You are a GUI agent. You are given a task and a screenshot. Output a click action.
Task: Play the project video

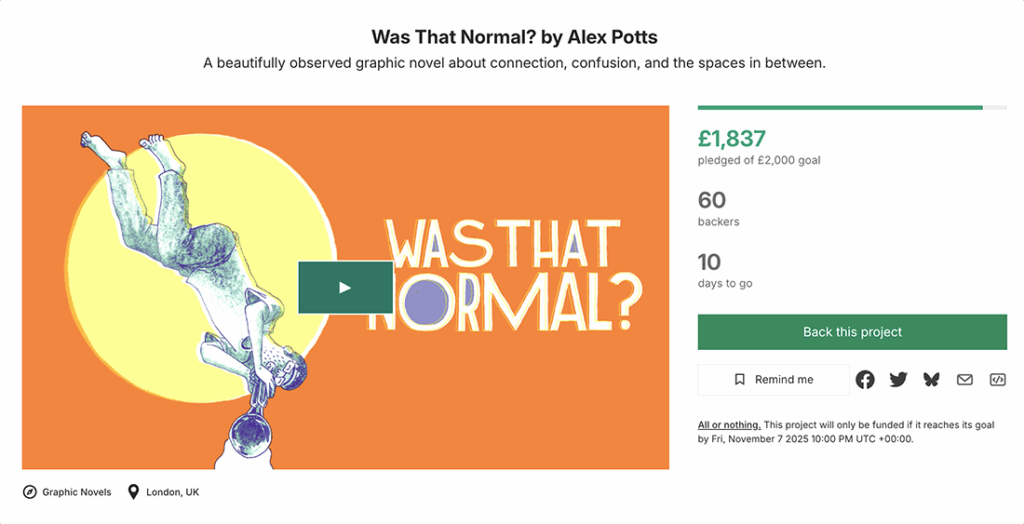pyautogui.click(x=345, y=287)
